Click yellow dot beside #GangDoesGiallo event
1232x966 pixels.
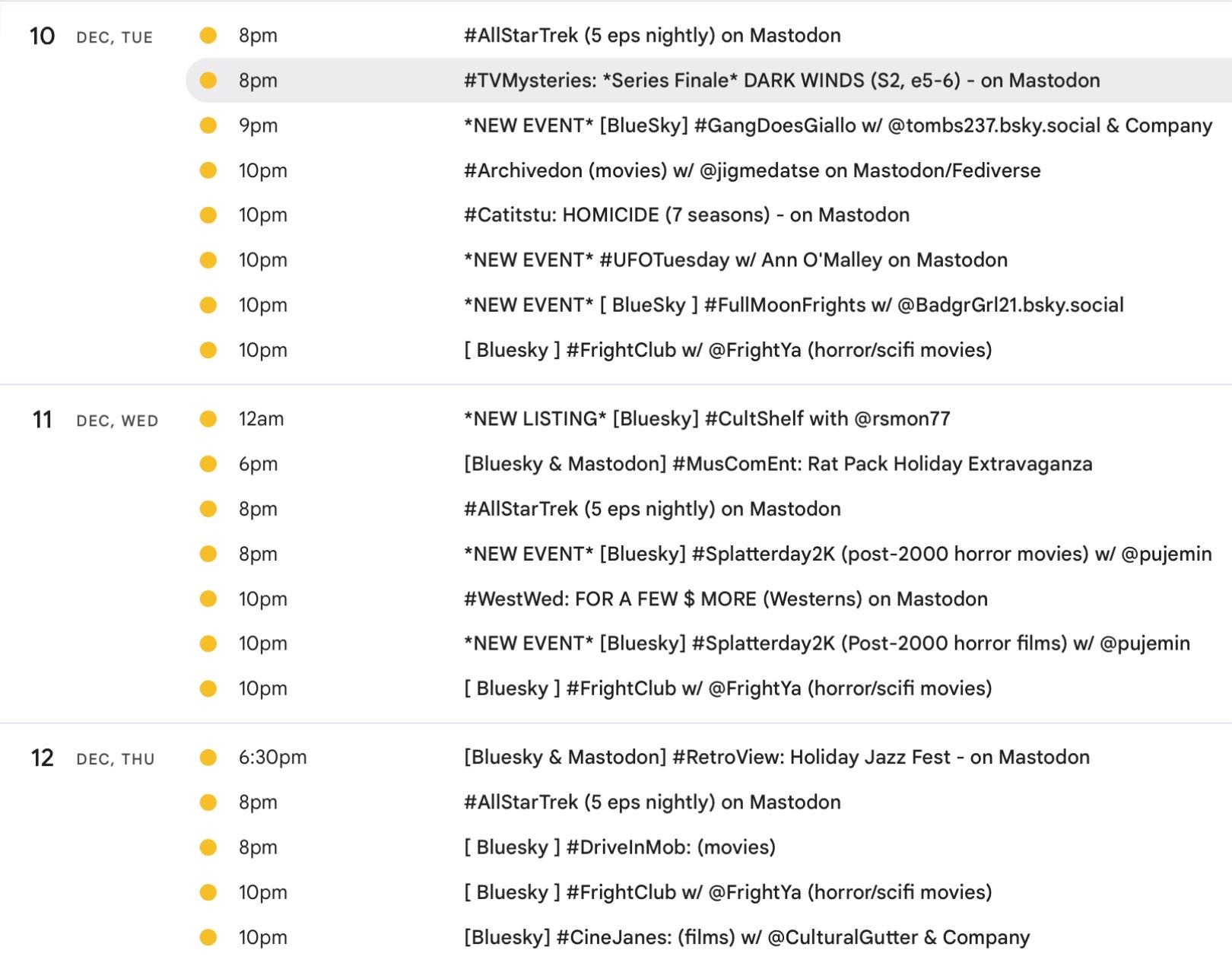[208, 126]
